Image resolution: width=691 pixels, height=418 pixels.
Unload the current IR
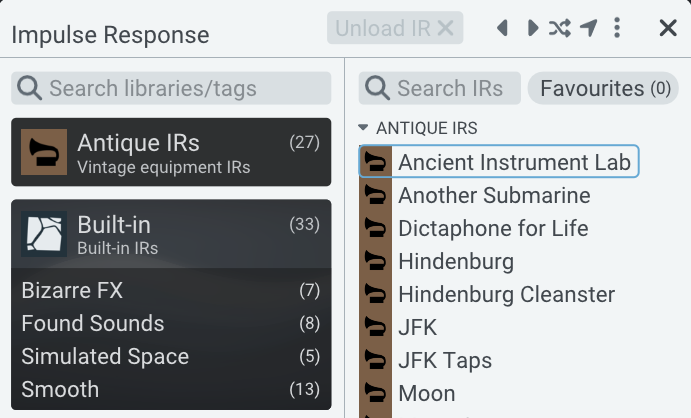[x=394, y=29]
